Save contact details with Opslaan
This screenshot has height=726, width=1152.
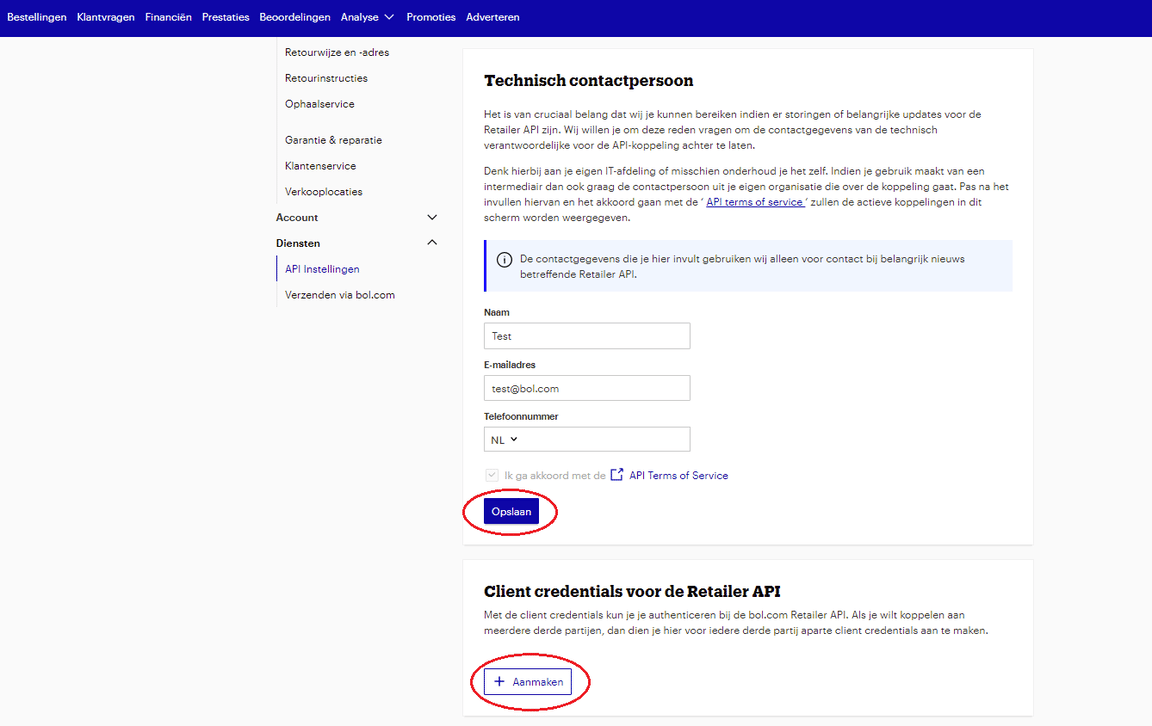[x=511, y=511]
